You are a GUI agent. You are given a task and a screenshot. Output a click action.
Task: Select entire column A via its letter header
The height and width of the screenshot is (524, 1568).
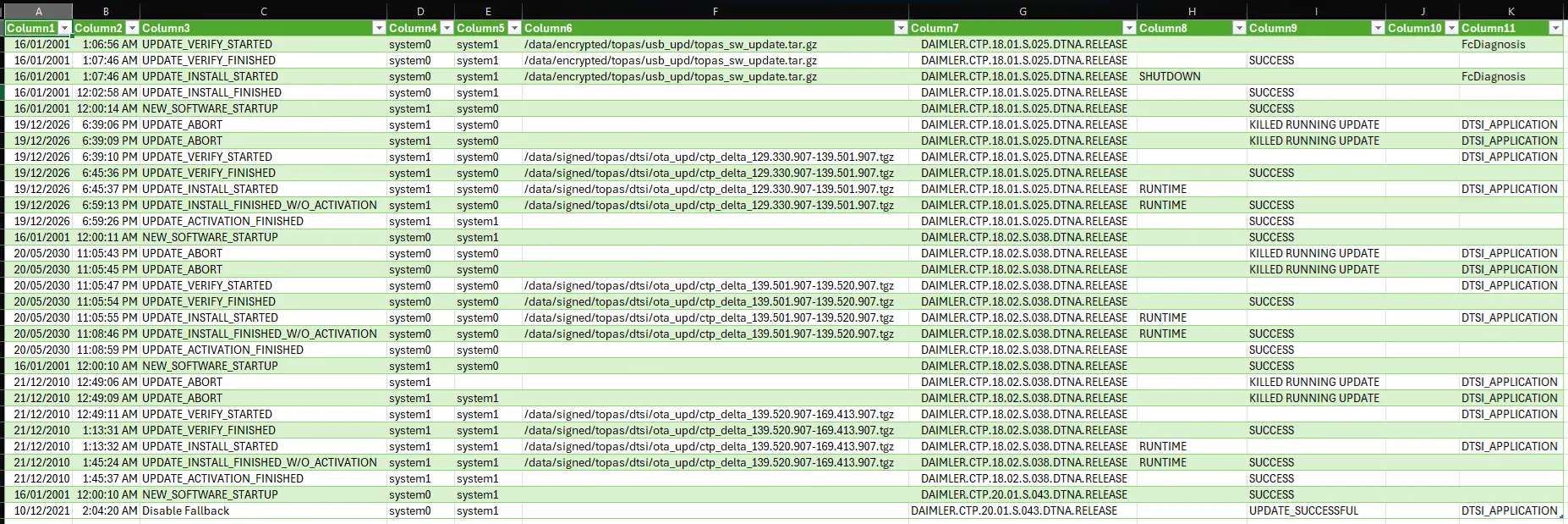[38, 12]
